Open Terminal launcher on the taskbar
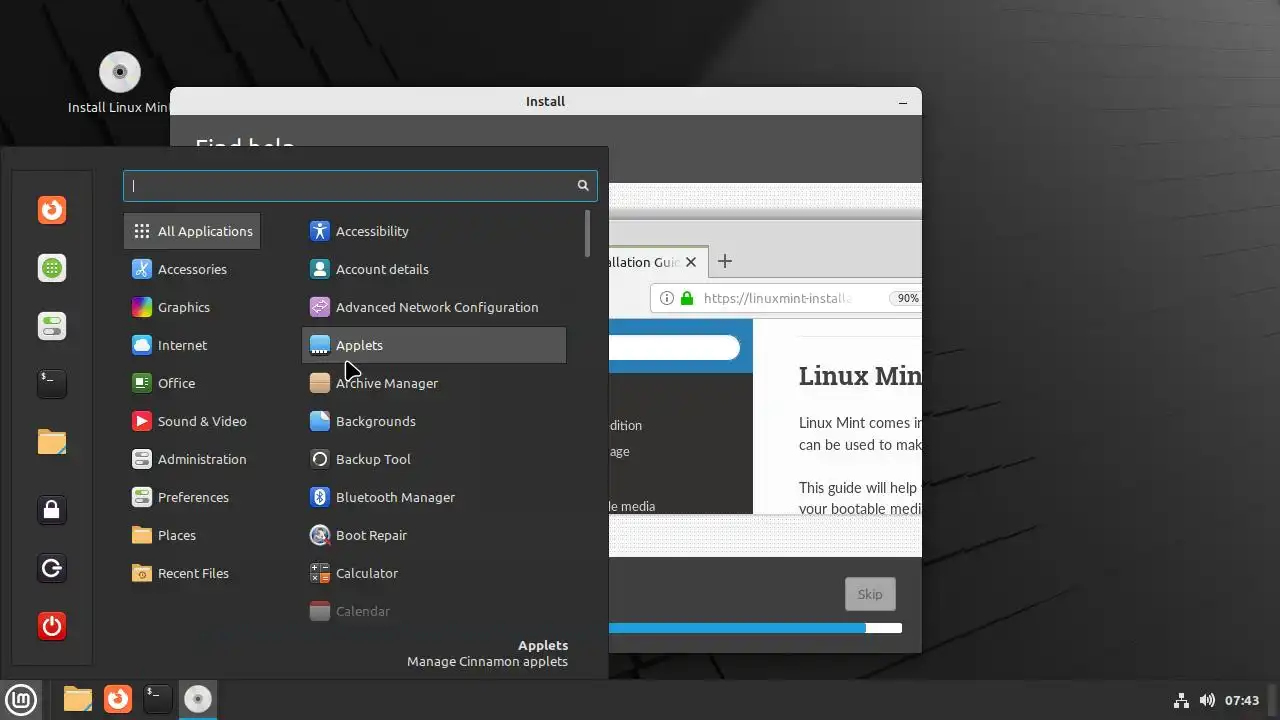The height and width of the screenshot is (720, 1280). point(157,699)
